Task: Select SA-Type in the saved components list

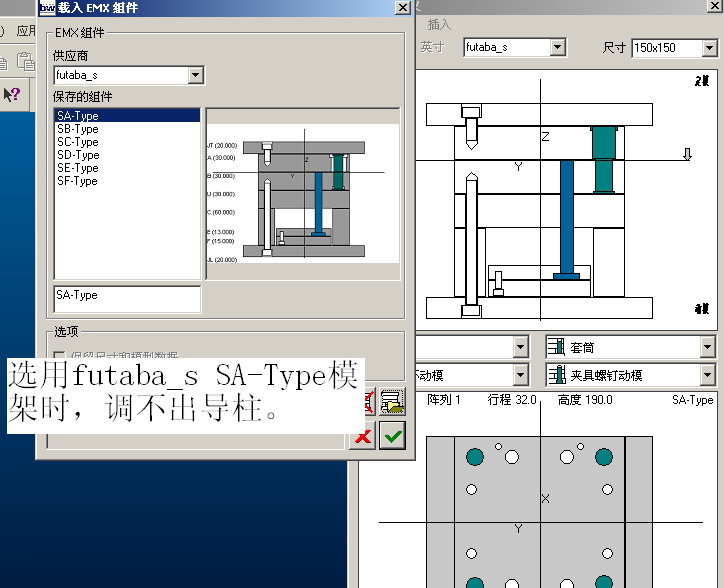Action: pos(127,115)
